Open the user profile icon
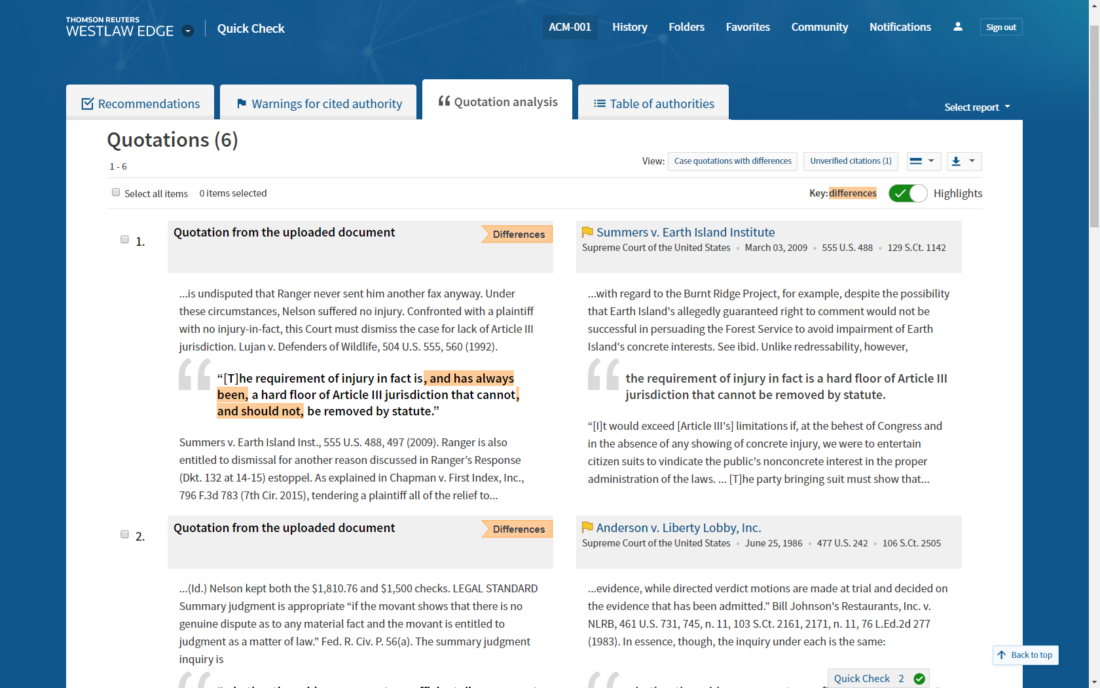The height and width of the screenshot is (688, 1100). coord(958,27)
